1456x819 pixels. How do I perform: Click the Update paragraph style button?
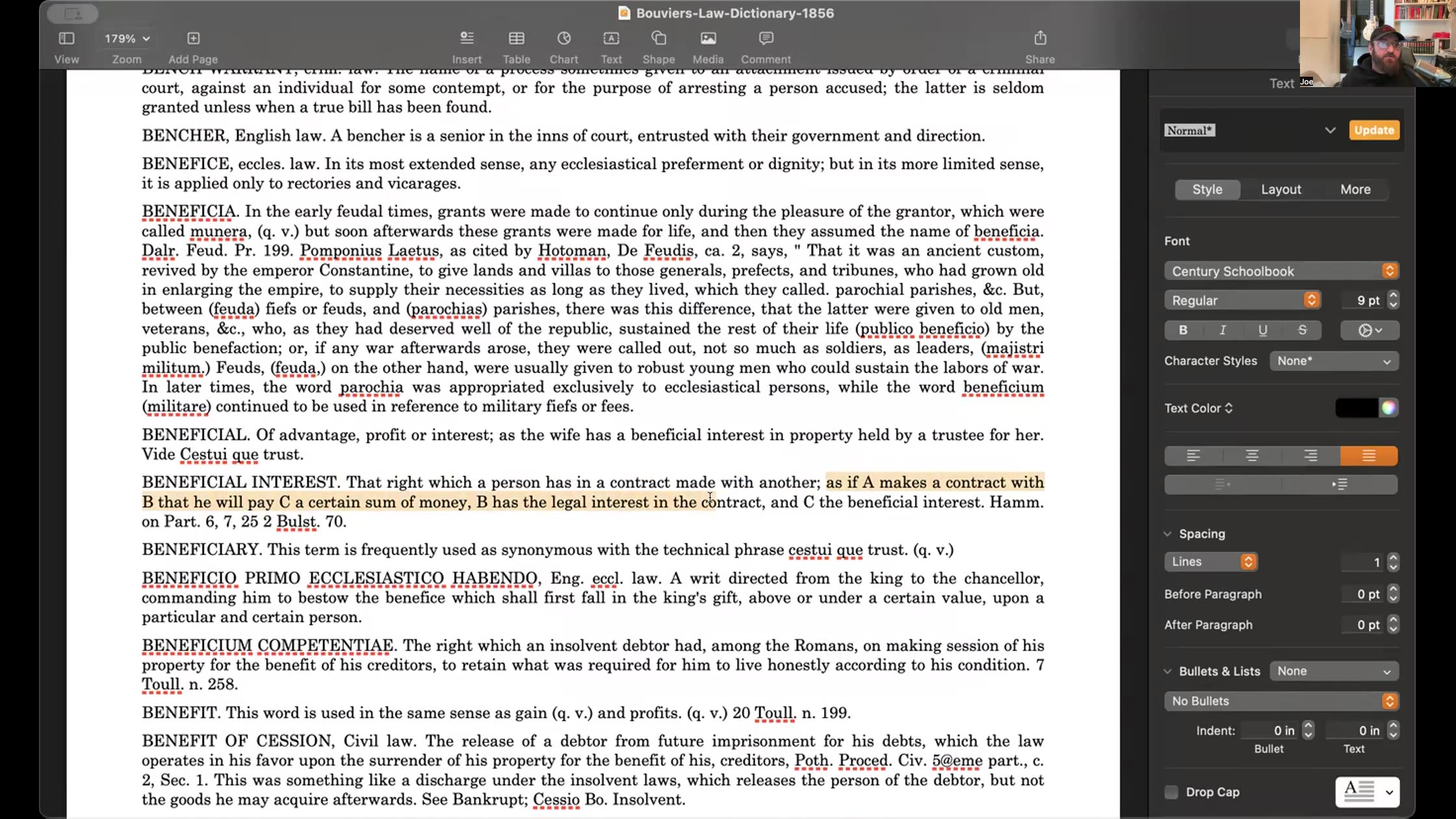pyautogui.click(x=1373, y=130)
